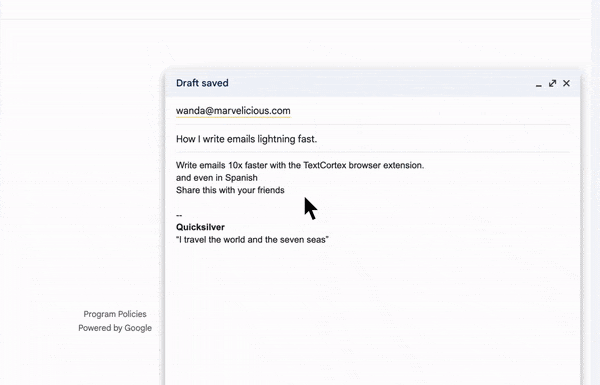Click recipient wanda@marvelicious.com
Viewport: 600px width, 385px height.
pyautogui.click(x=233, y=111)
